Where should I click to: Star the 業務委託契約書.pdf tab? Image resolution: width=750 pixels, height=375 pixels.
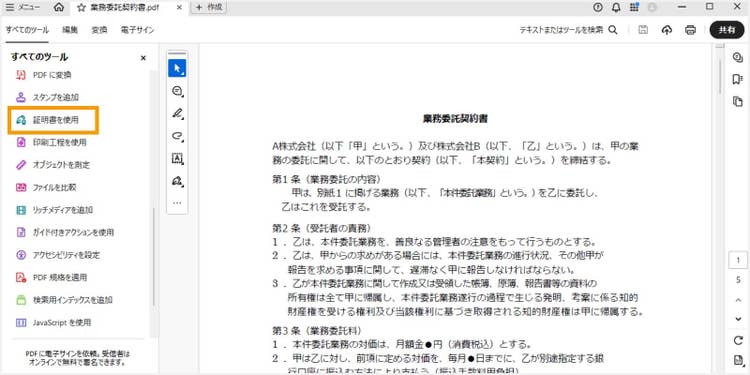pos(81,8)
